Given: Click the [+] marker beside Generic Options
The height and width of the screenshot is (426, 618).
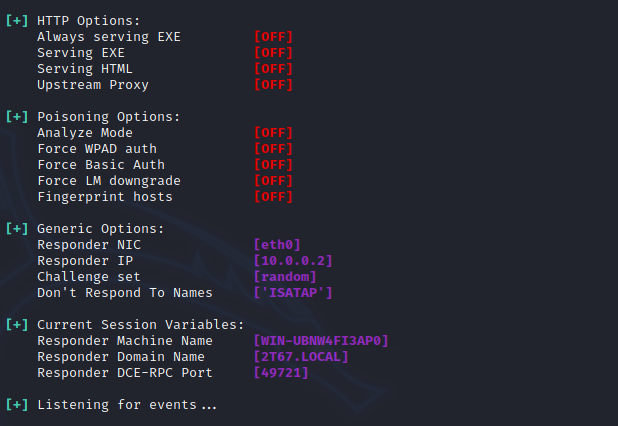Looking at the screenshot, I should (16, 228).
